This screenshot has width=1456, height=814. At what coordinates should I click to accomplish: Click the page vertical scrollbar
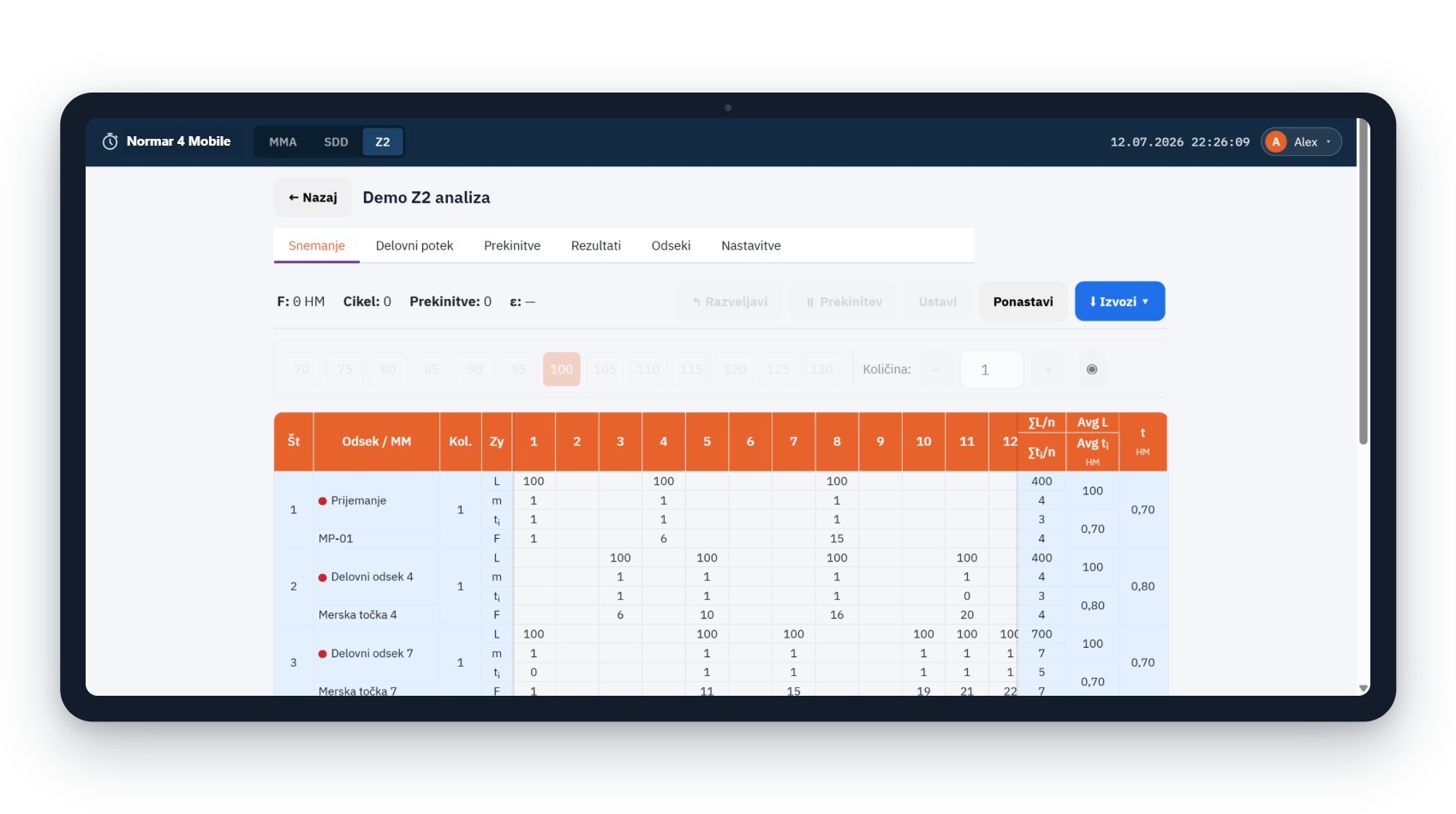(x=1364, y=283)
